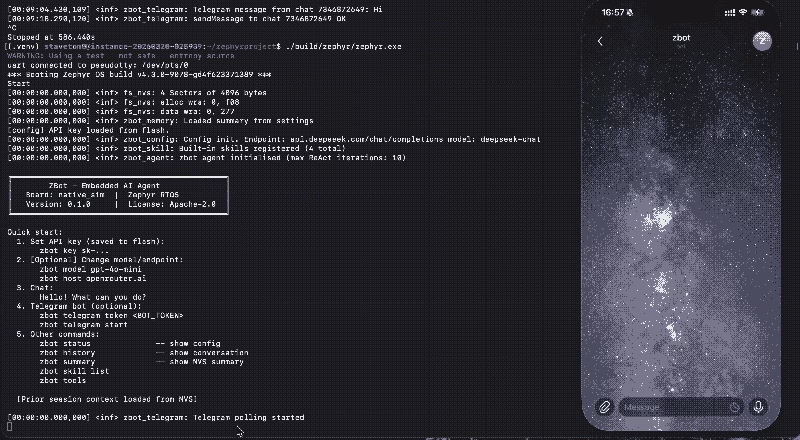This screenshot has width=800, height=440.
Task: Click "zbot telegram token <BOT_TOKEN>" line
Action: tap(111, 315)
